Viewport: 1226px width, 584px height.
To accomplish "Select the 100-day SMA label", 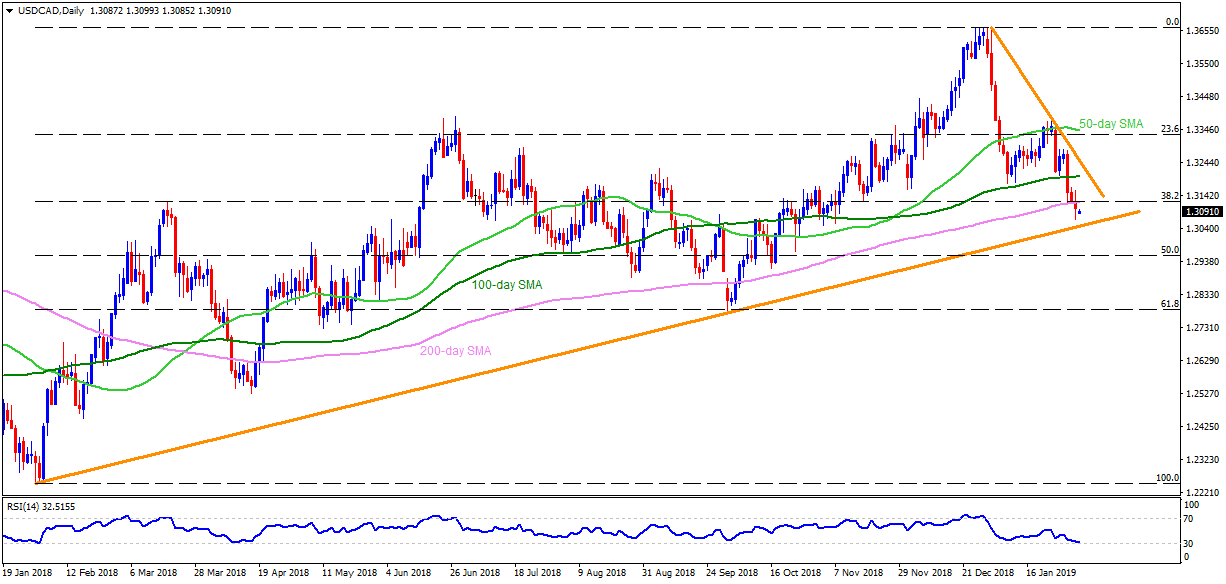I will tap(507, 285).
